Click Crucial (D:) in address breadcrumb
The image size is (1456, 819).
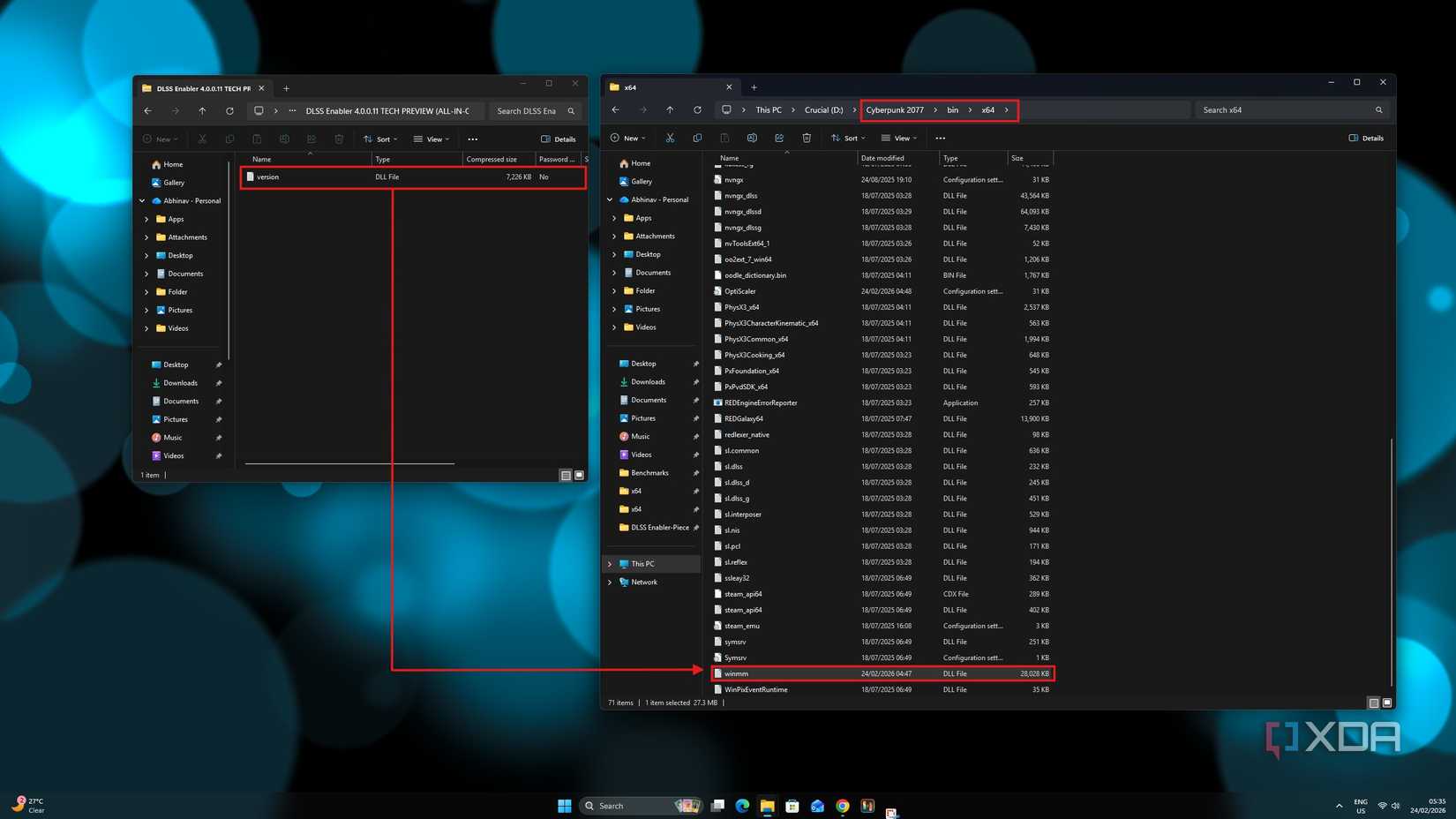(x=824, y=110)
